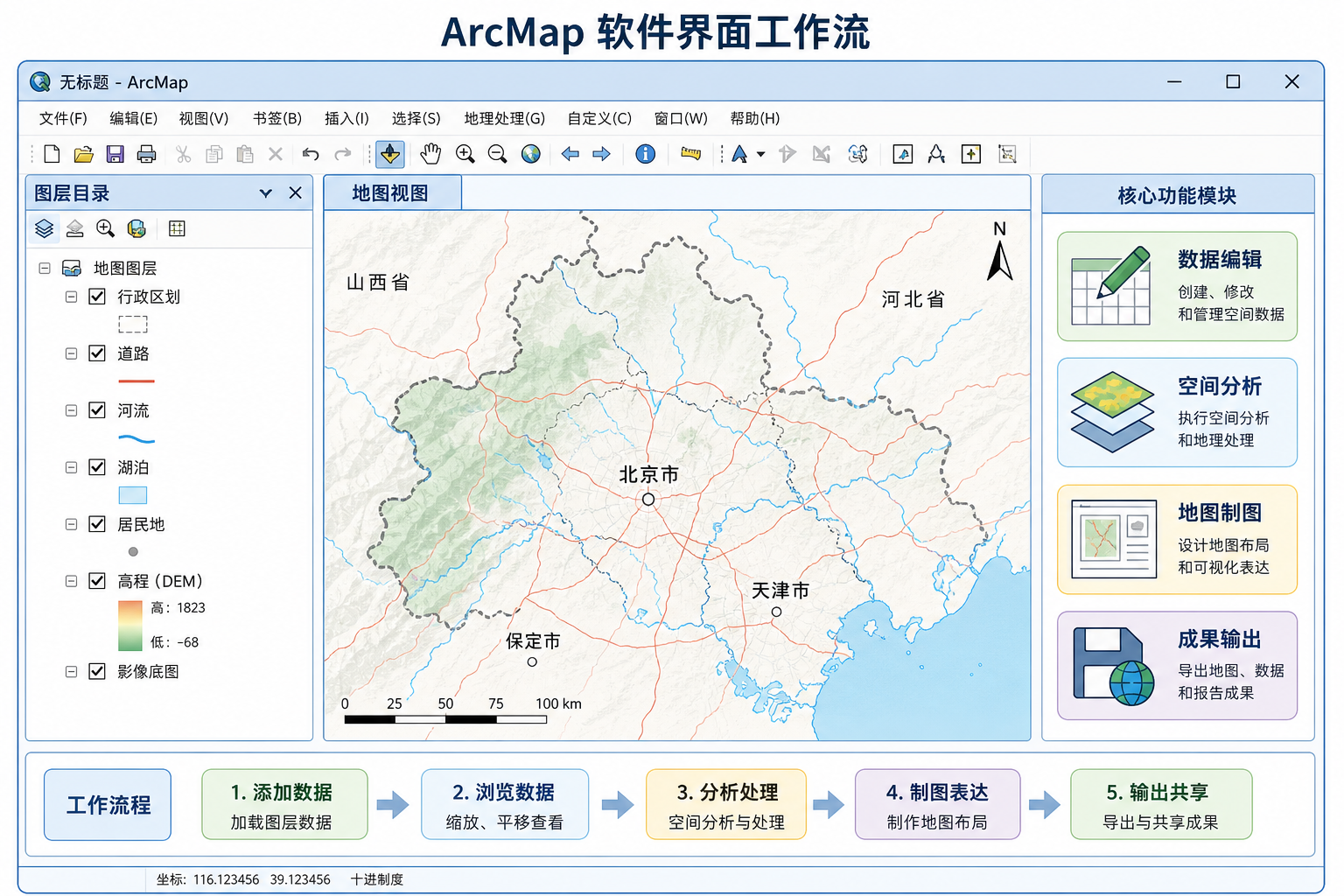Click the Paste clipboard icon

pos(245,154)
